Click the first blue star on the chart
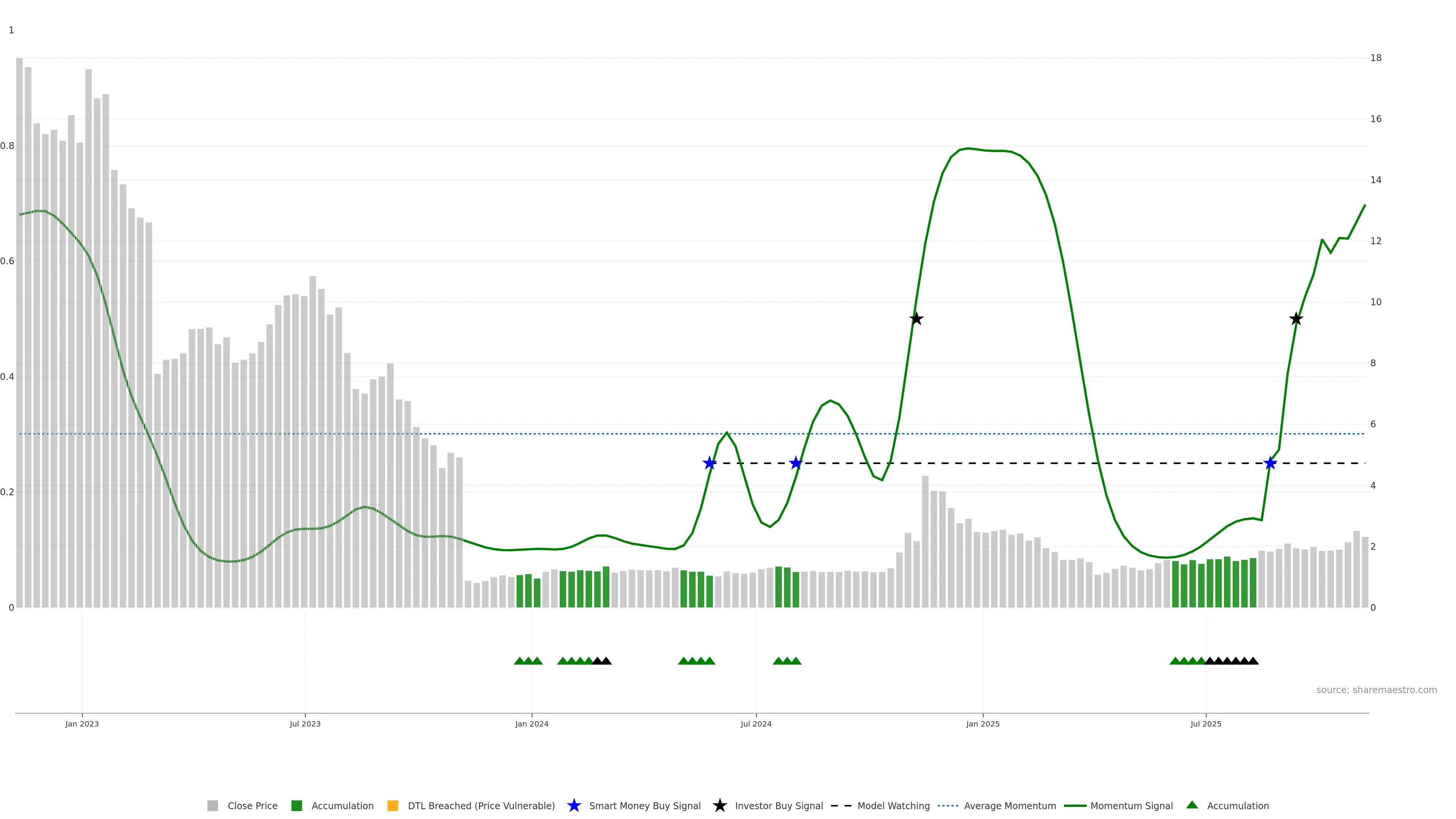The width and height of the screenshot is (1456, 819). [709, 463]
